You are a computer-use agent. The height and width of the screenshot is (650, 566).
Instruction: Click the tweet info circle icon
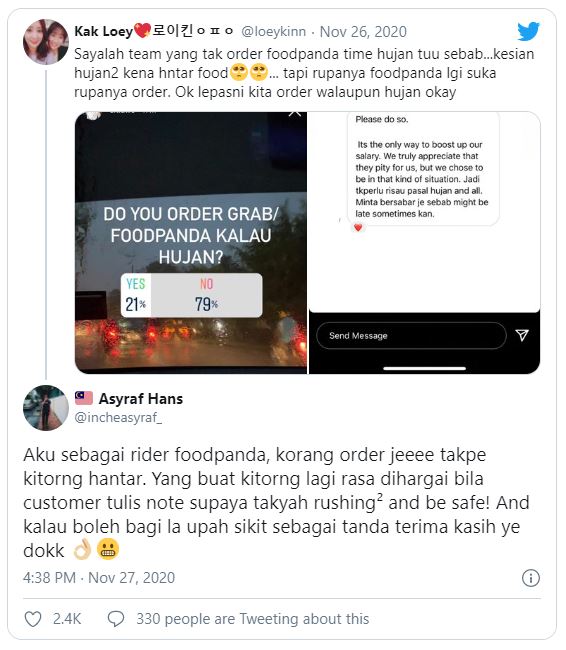[531, 578]
